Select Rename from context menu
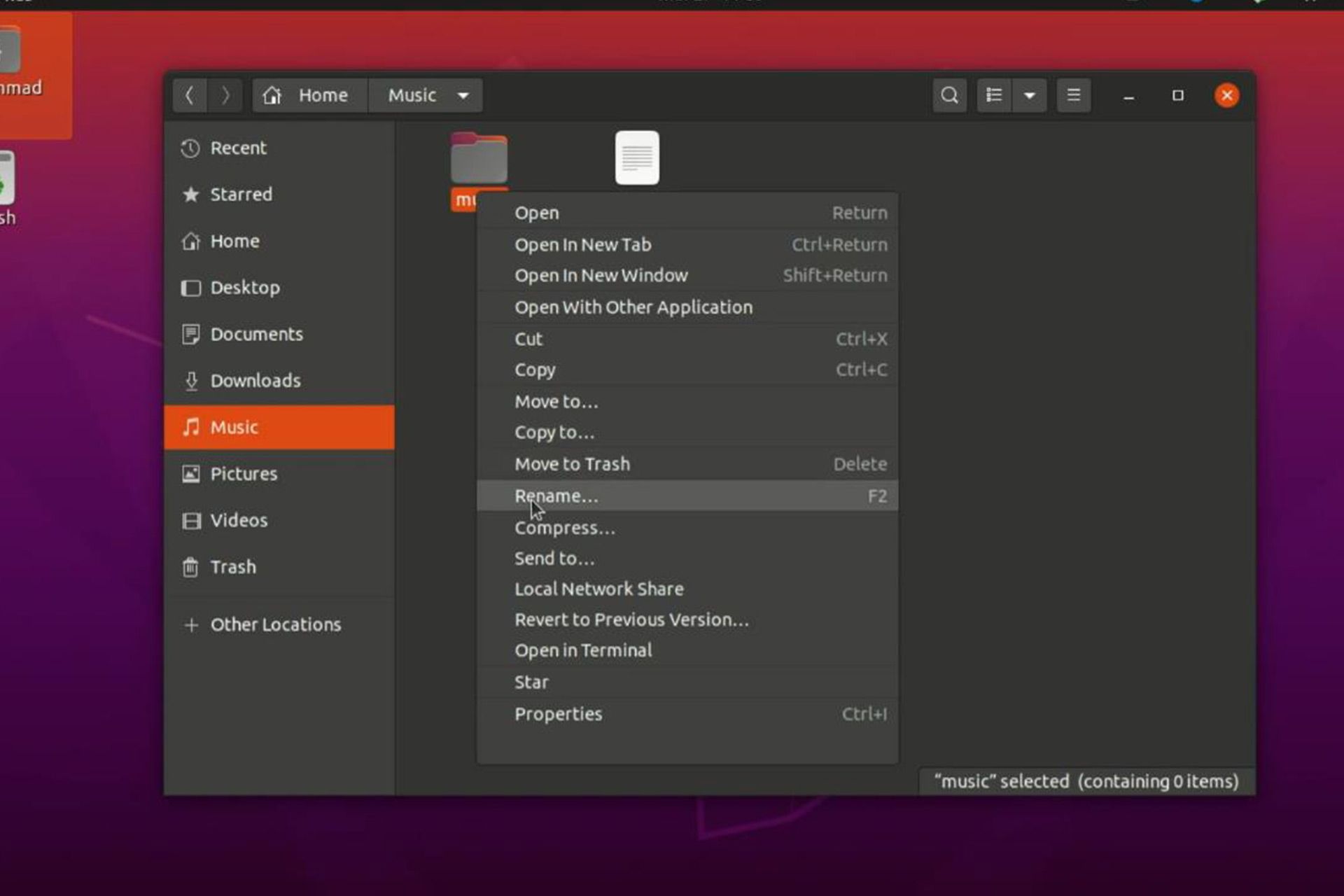 pyautogui.click(x=556, y=496)
